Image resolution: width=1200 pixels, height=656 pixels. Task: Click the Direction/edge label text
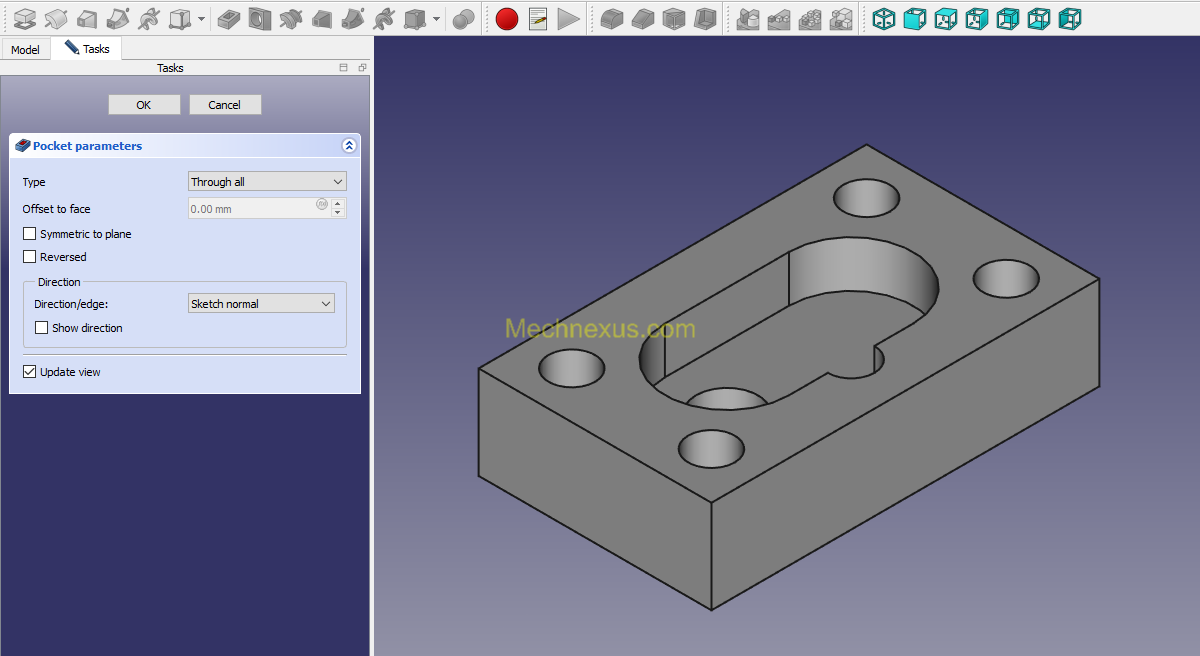click(x=71, y=304)
